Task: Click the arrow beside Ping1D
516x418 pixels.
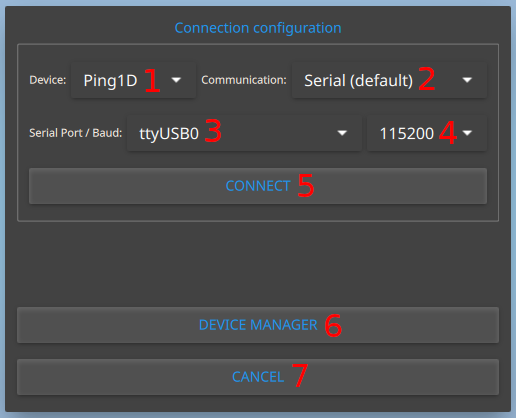Action: [176, 80]
